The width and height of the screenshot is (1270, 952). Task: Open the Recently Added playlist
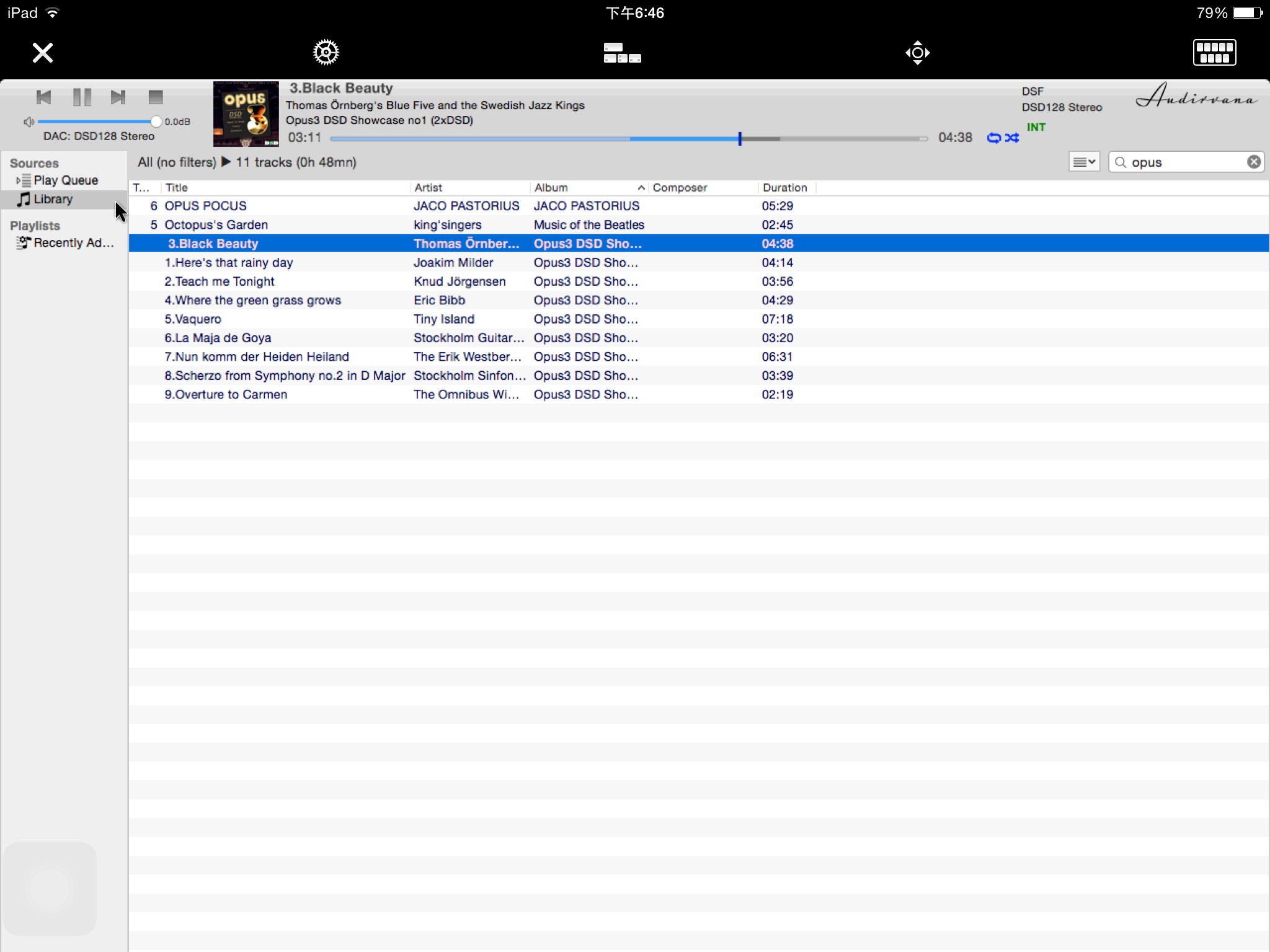pyautogui.click(x=65, y=243)
